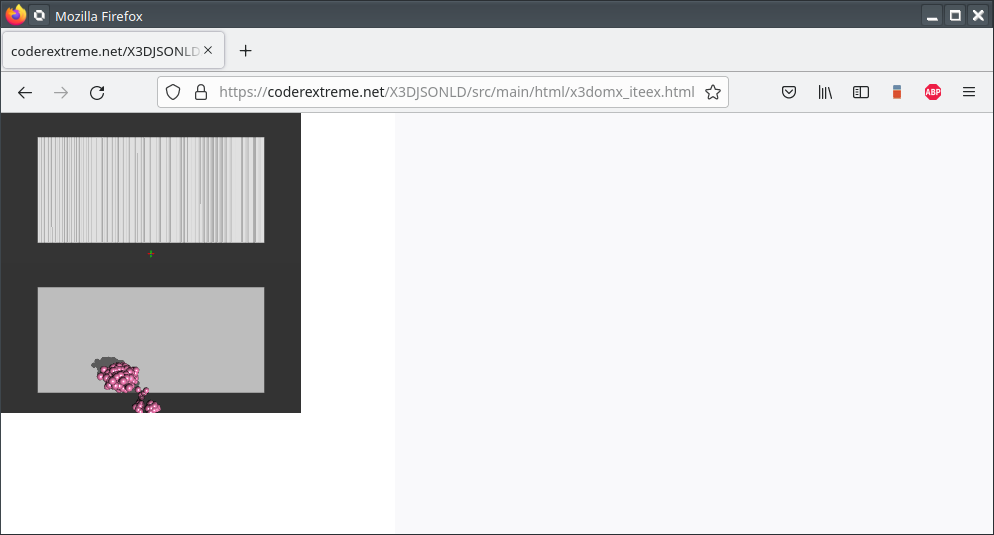The height and width of the screenshot is (535, 994).
Task: Open the Firefox hamburger application menu
Action: pos(969,92)
